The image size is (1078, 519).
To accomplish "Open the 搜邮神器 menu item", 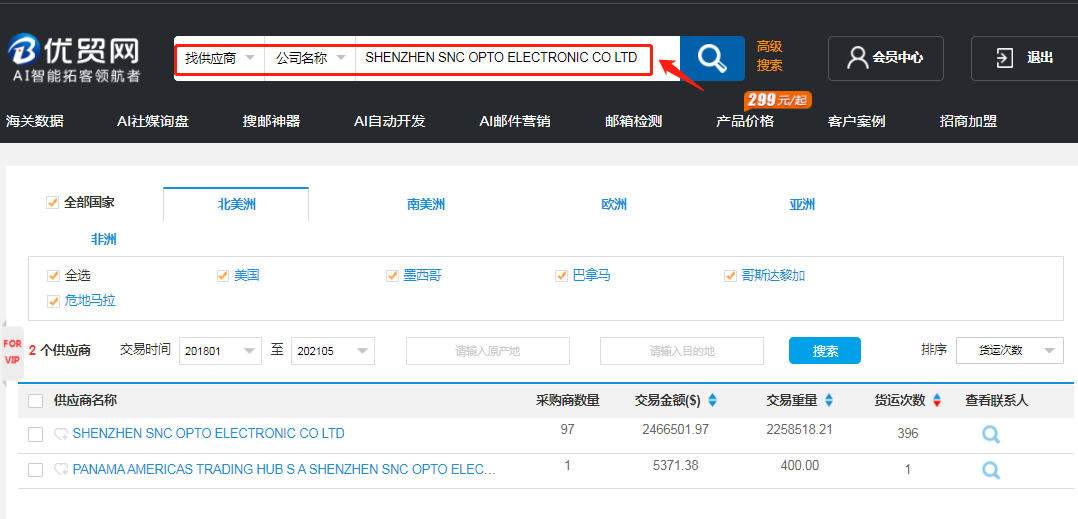I will point(271,122).
